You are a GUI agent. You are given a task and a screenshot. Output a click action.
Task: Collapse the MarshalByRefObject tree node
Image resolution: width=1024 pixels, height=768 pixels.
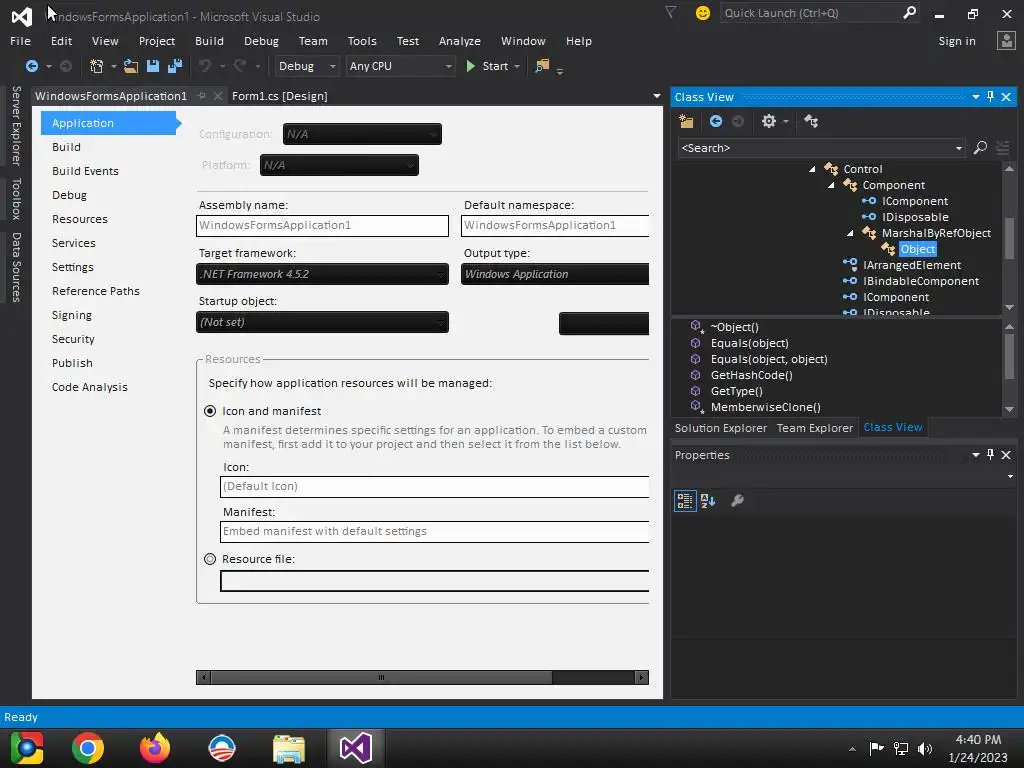[x=850, y=233]
